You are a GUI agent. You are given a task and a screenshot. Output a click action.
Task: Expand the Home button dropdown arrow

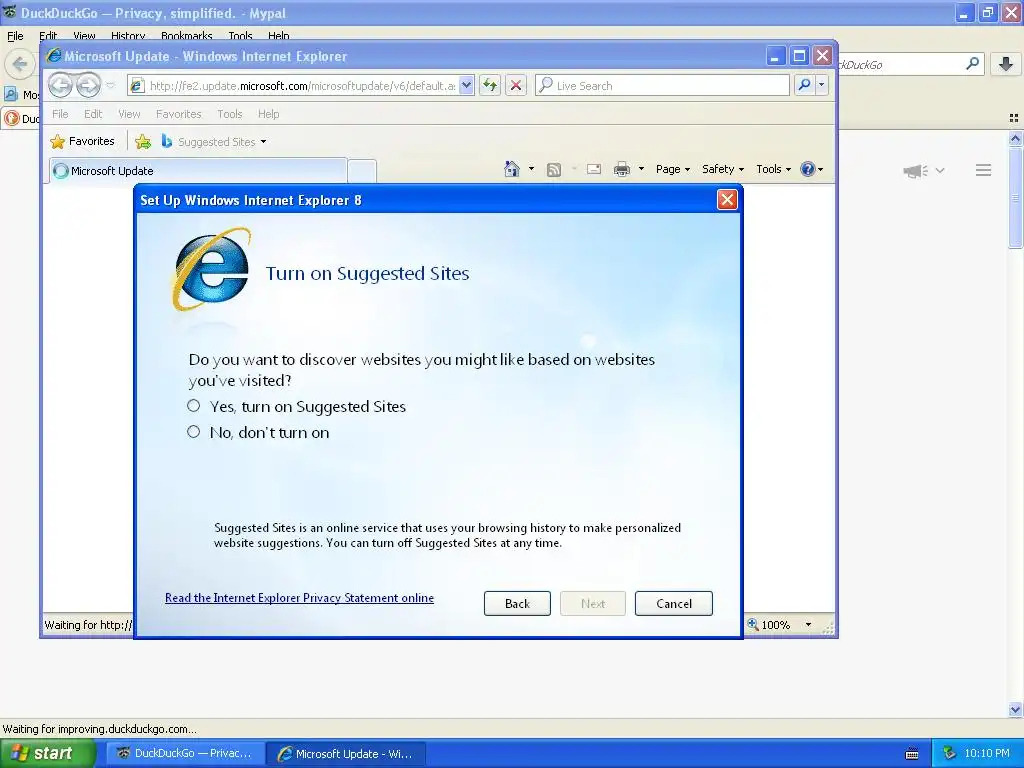pos(531,169)
